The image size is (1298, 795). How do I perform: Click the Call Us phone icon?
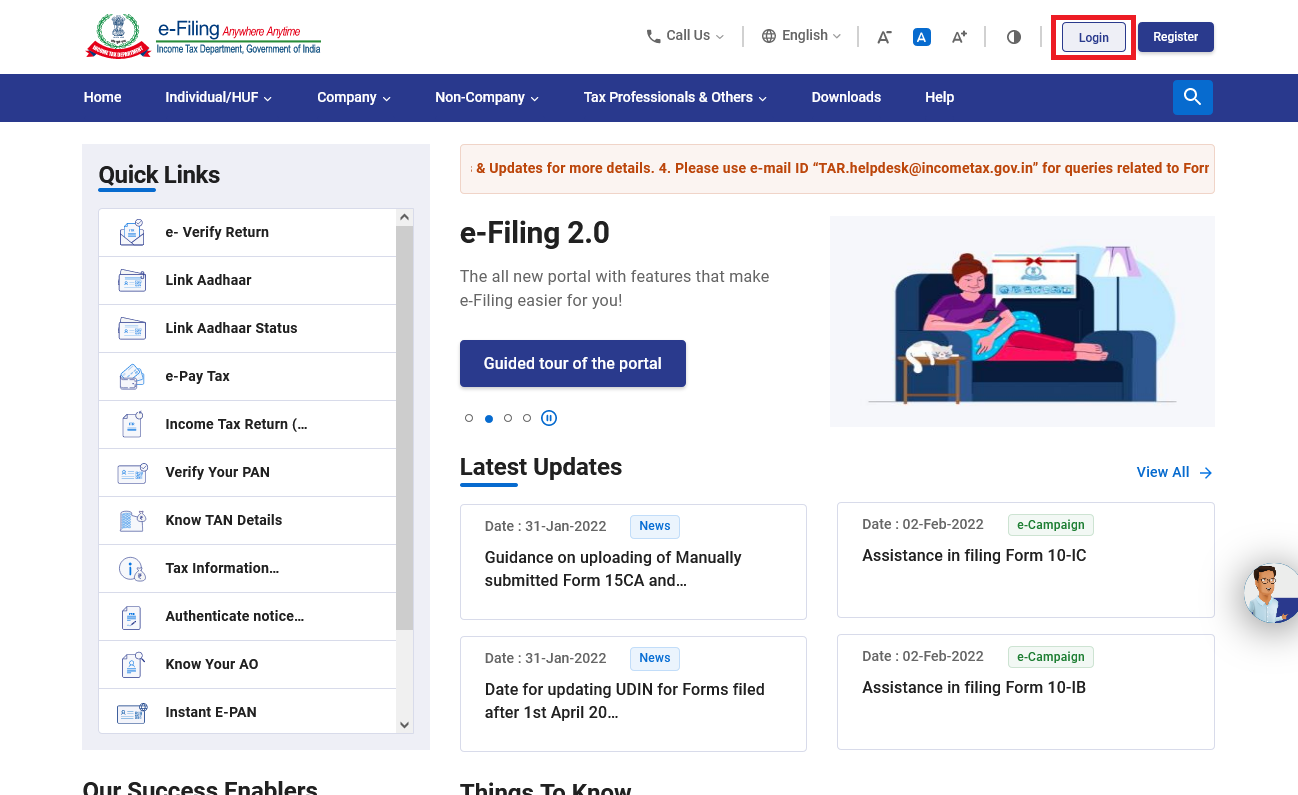[x=654, y=36]
